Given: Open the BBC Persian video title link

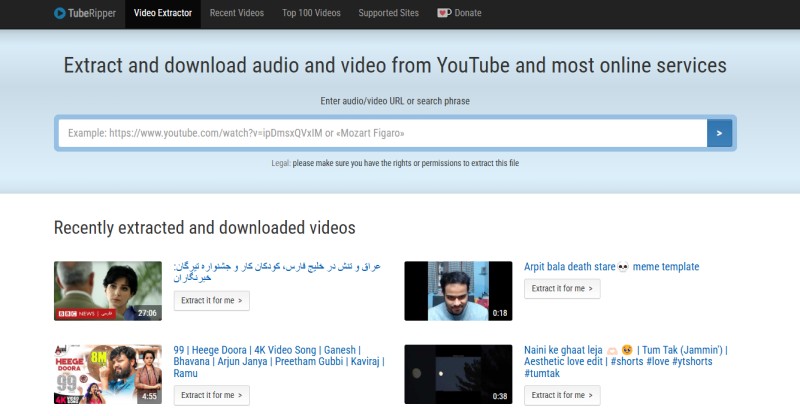Looking at the screenshot, I should 277,272.
